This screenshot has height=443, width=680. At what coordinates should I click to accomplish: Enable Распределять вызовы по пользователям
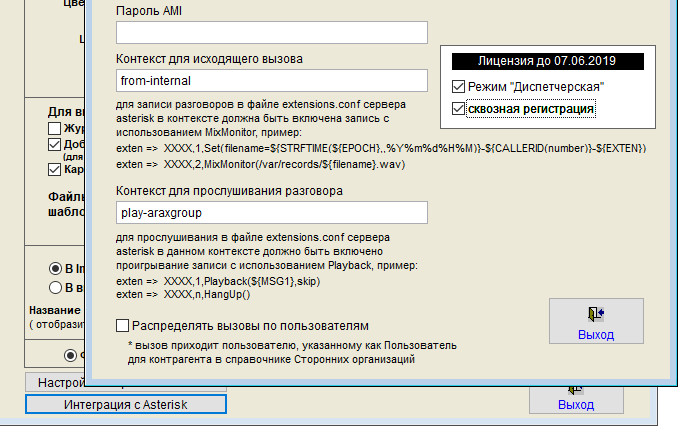(x=124, y=325)
